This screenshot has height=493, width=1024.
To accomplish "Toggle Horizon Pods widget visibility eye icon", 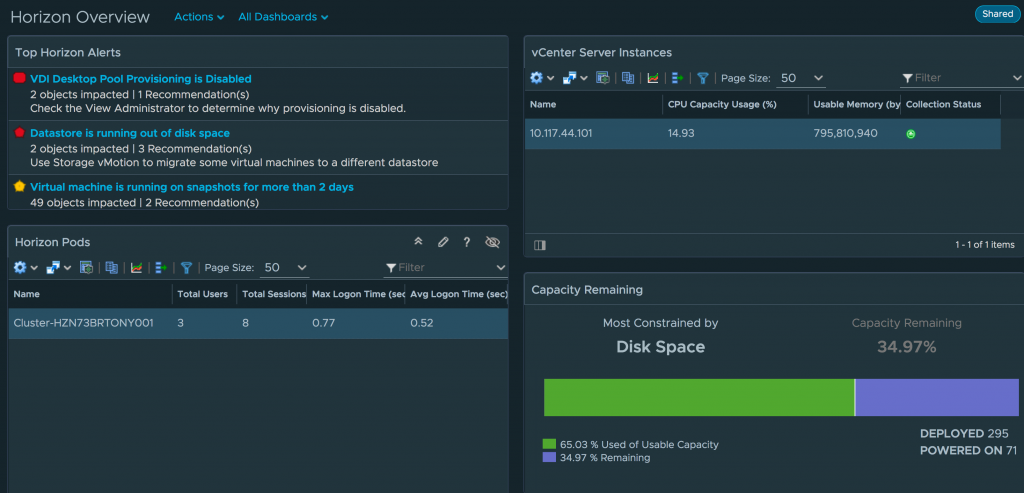I will [492, 242].
